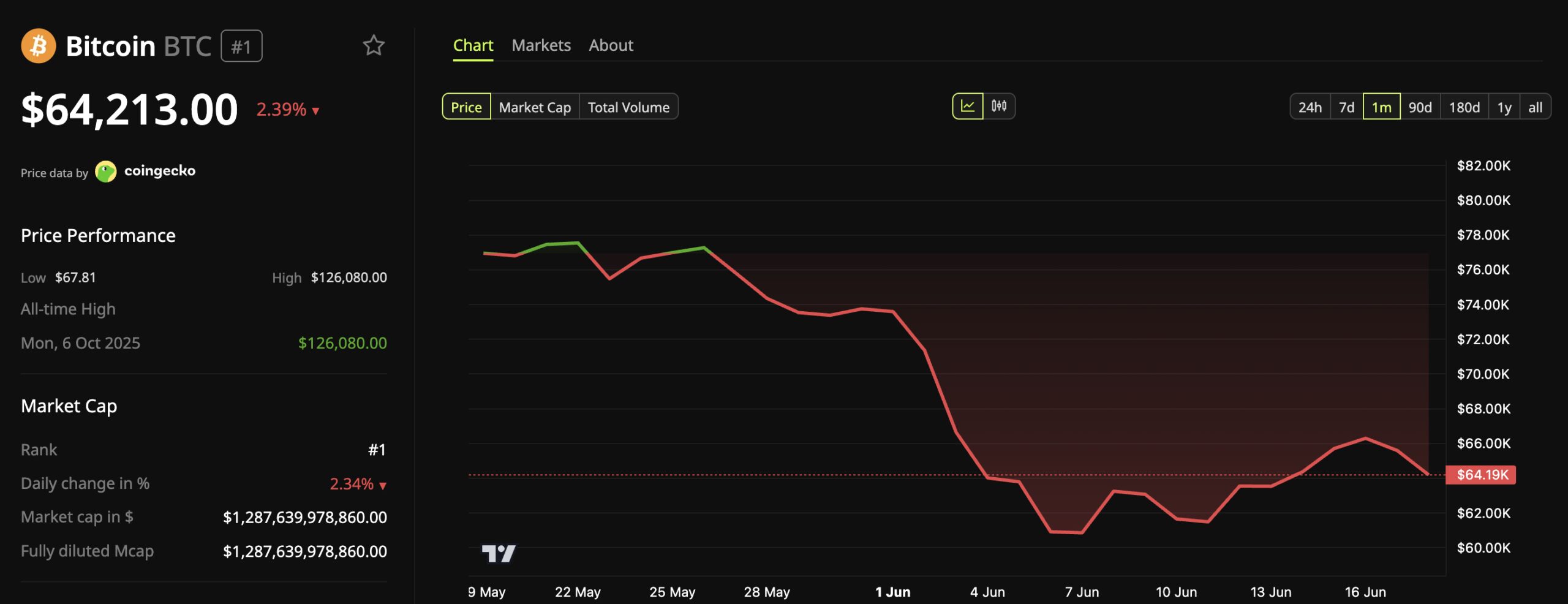Click the CoinGecko gecko logo
The width and height of the screenshot is (1568, 604).
(106, 172)
